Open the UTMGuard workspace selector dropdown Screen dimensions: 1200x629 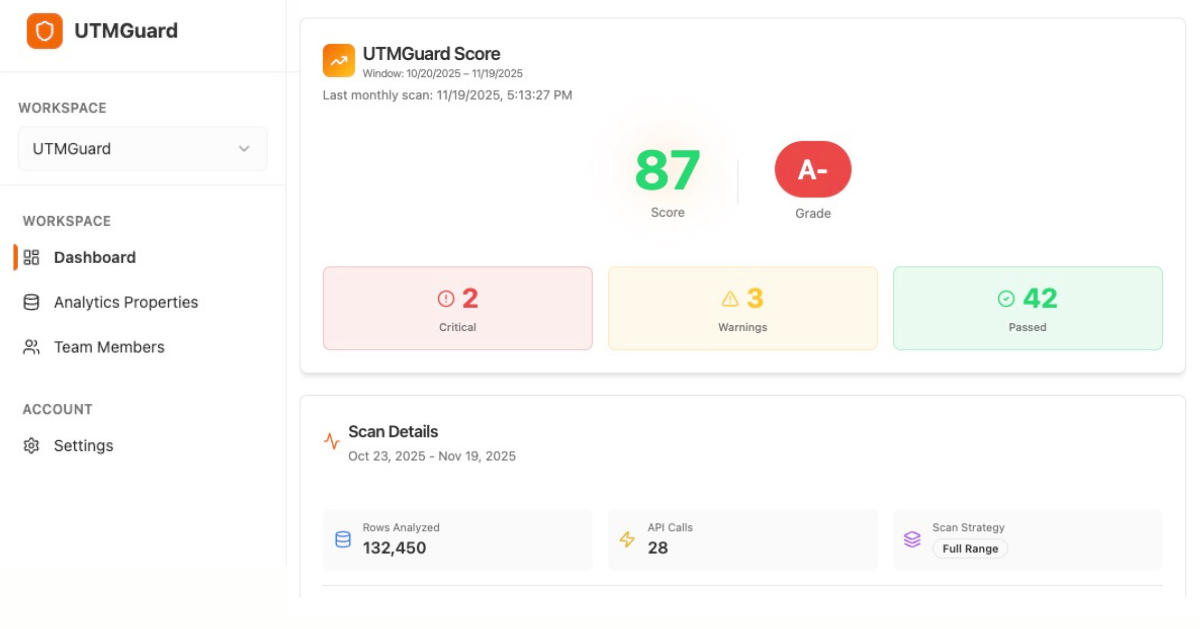pos(142,148)
